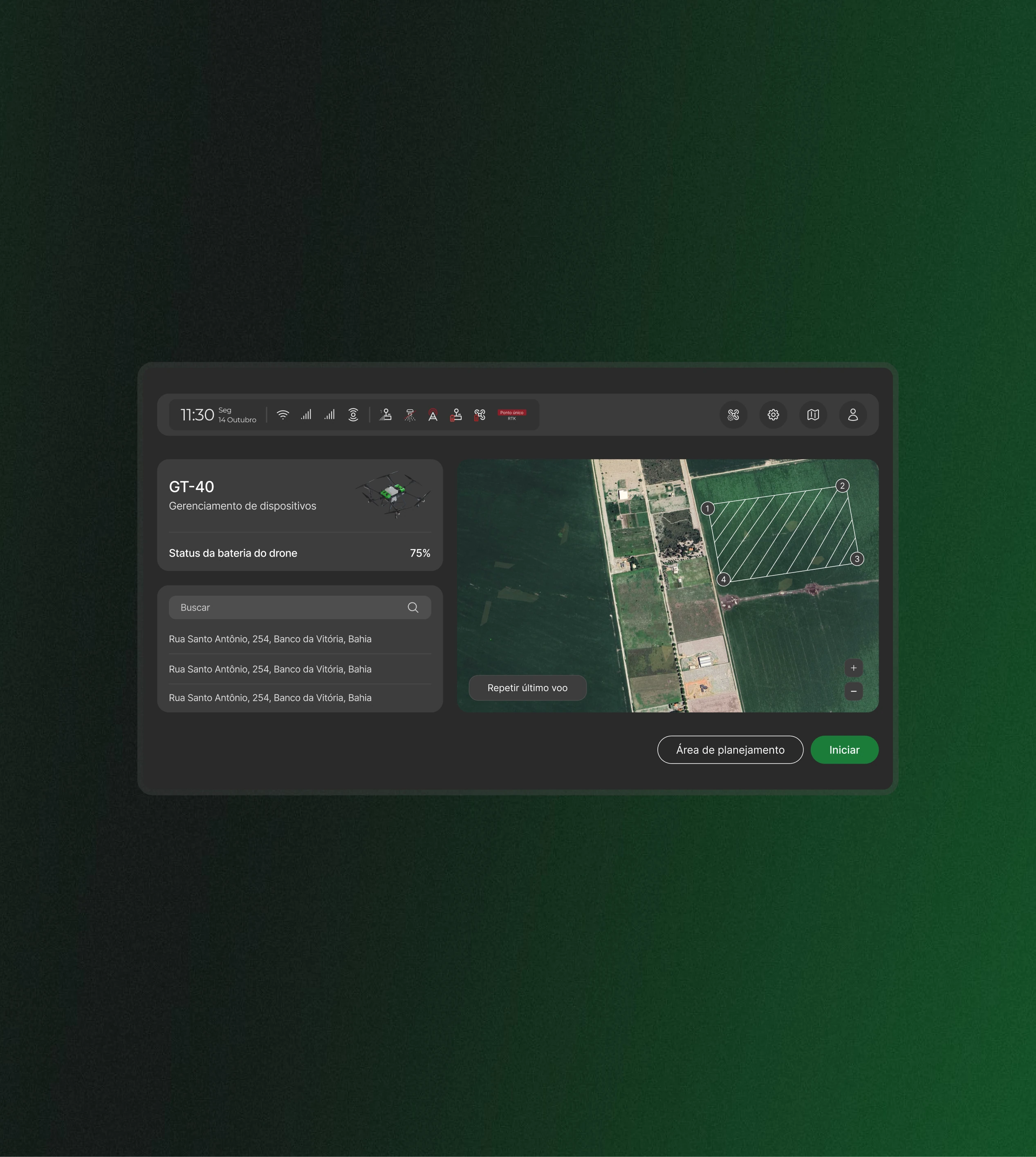Open the map view round button
Screen dimensions: 1036x1157
[813, 415]
